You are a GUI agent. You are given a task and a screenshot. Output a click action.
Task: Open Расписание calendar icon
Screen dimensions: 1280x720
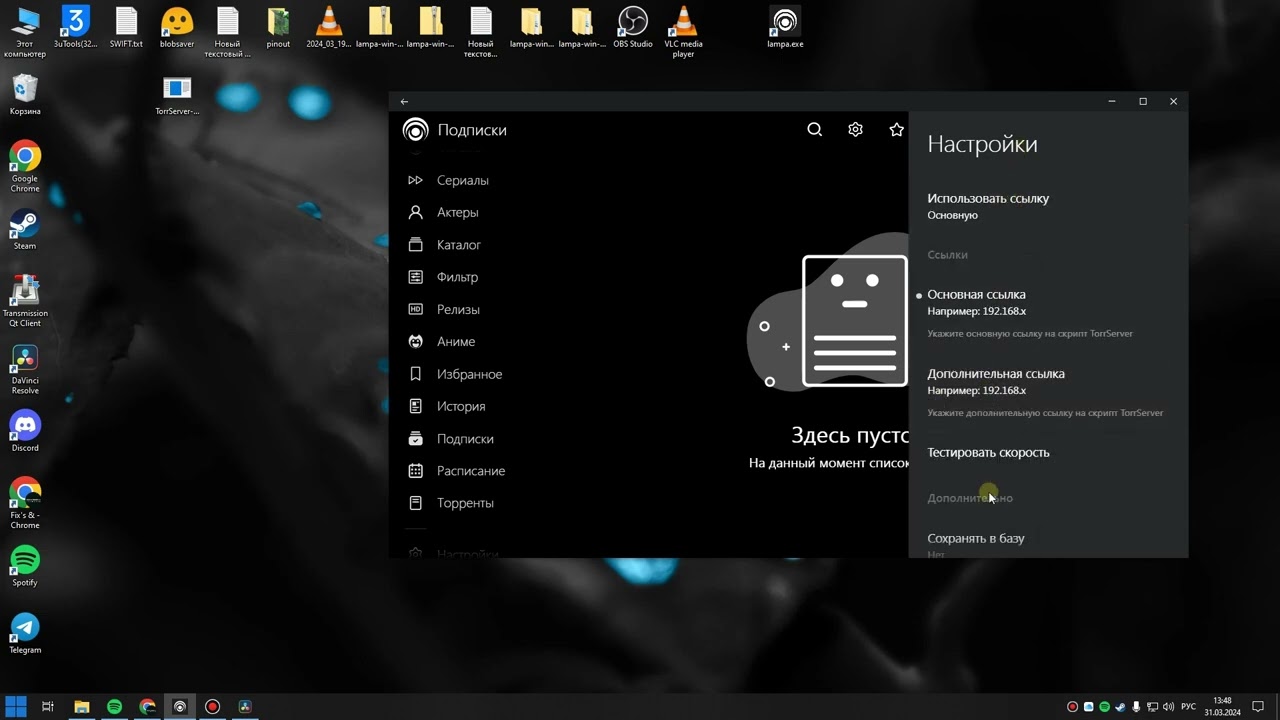[x=415, y=471]
